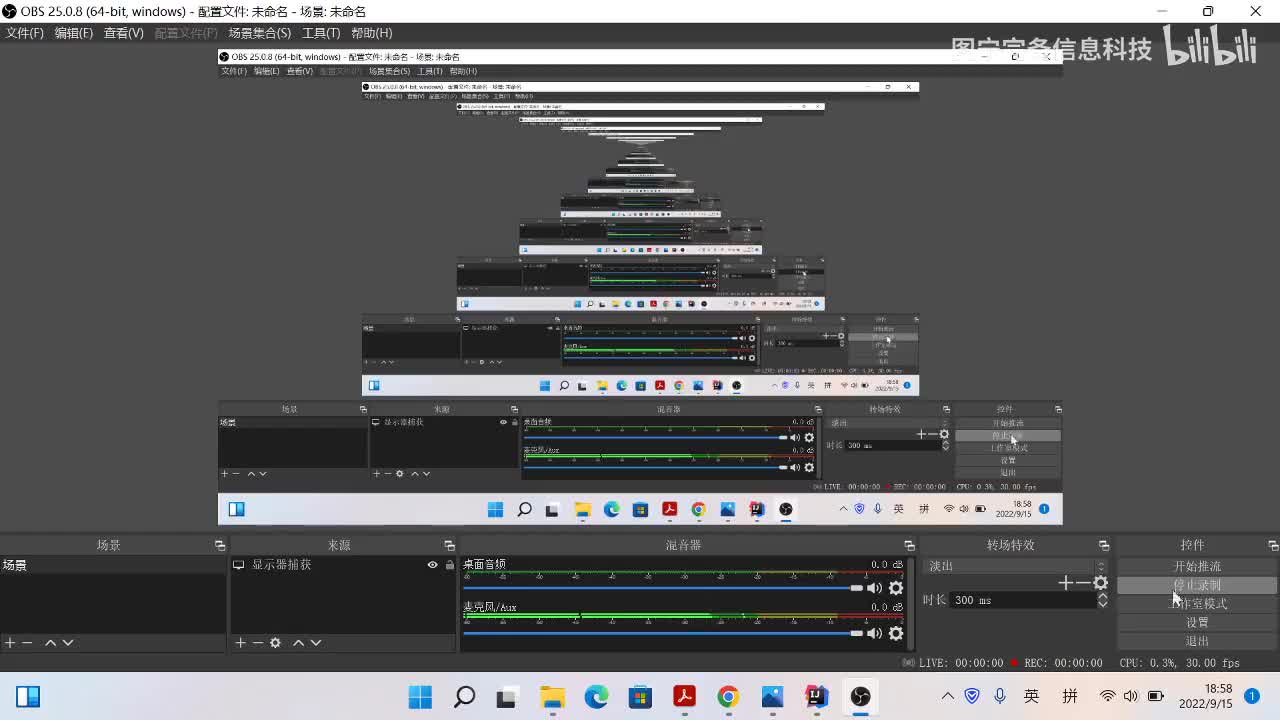
Task: Add a new scene with the plus icon
Action: click(10, 643)
